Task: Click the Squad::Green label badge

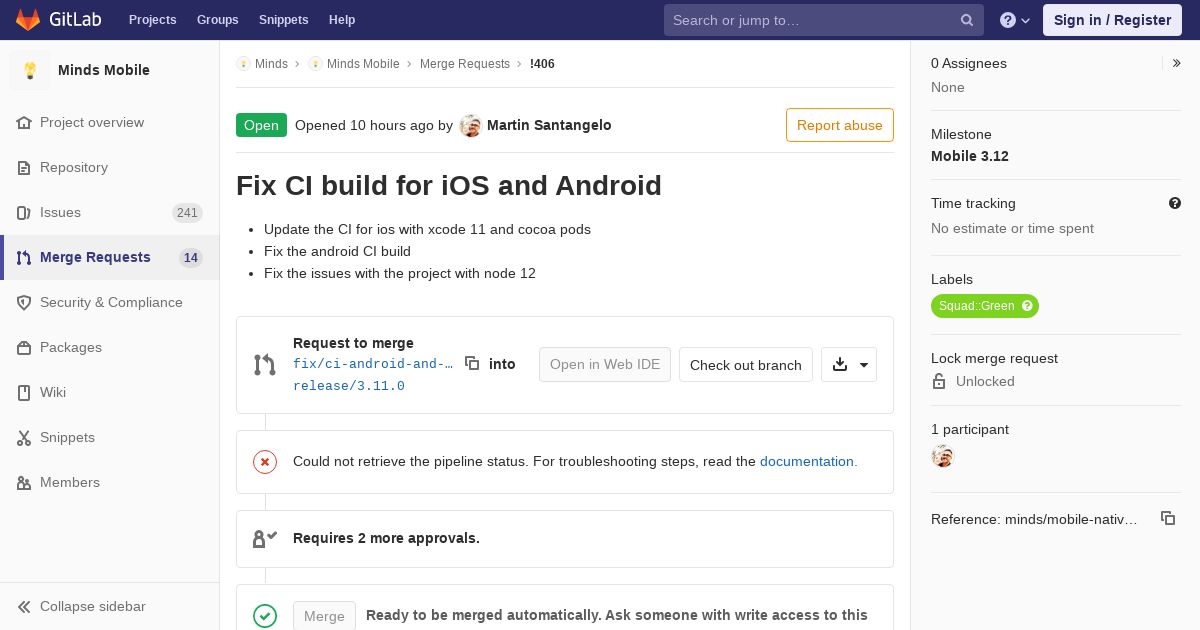Action: point(985,306)
